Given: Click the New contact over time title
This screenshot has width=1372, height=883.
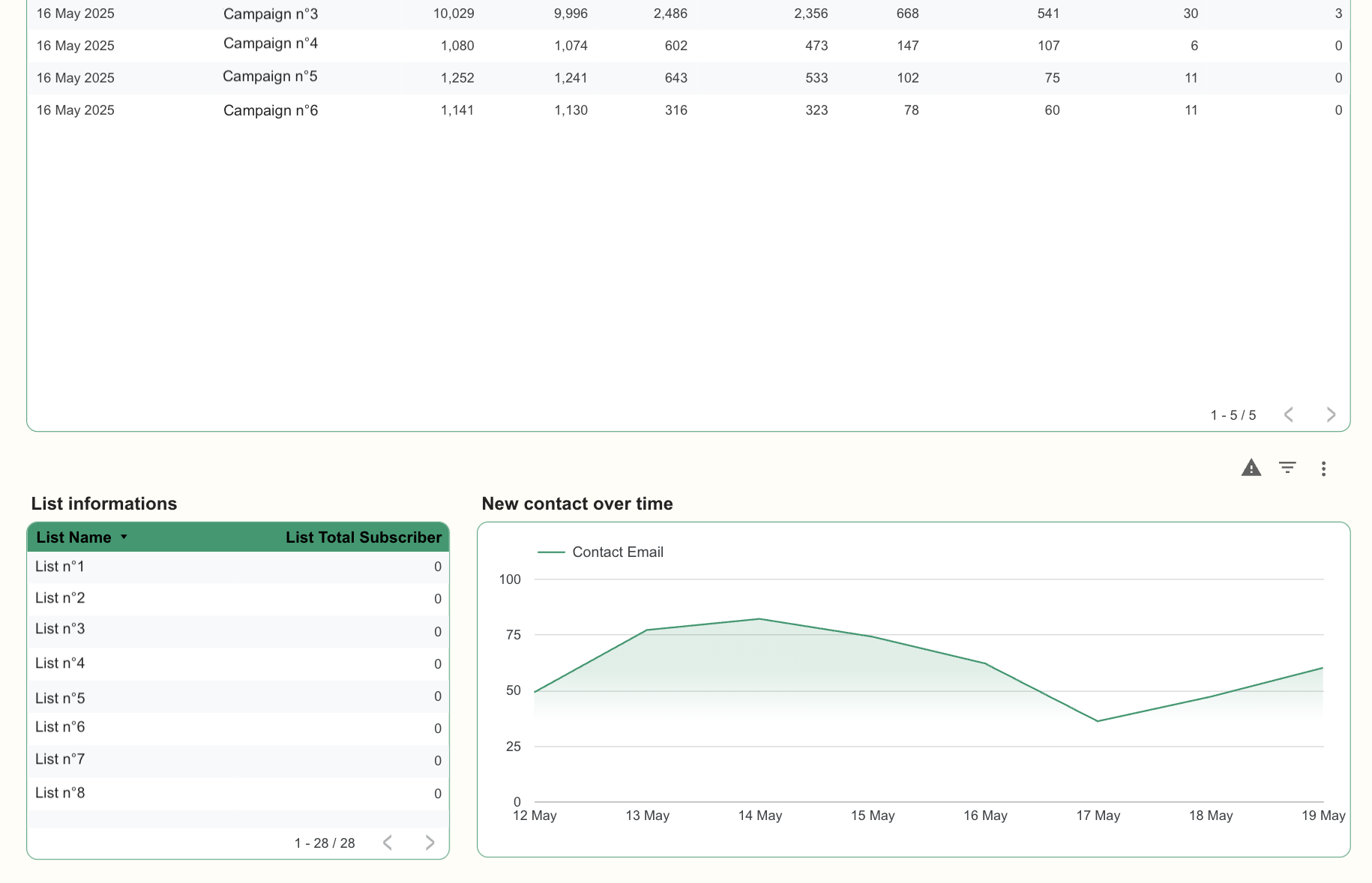Looking at the screenshot, I should pos(577,504).
